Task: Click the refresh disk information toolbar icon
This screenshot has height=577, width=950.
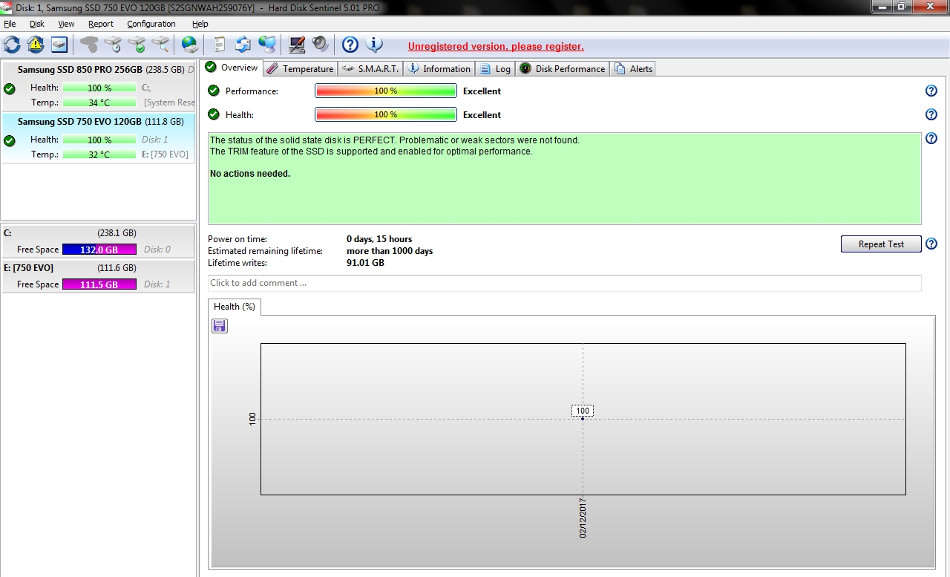Action: tap(13, 44)
